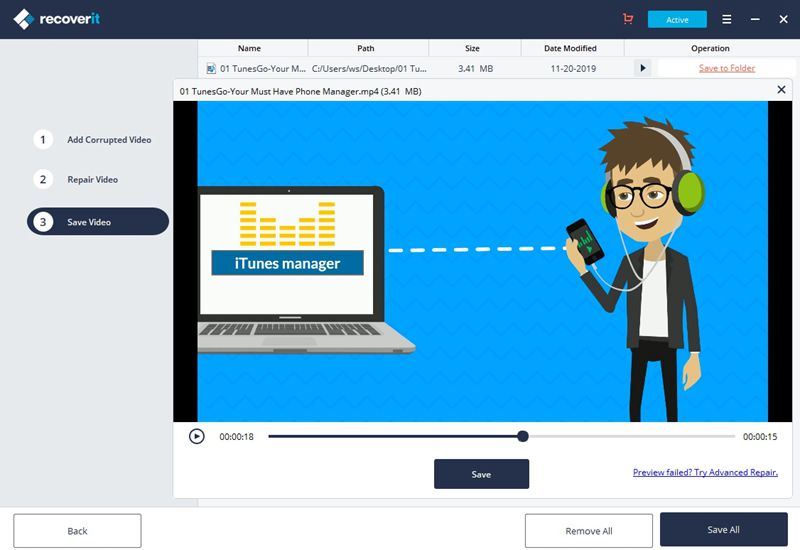Open the hamburger menu icon
Viewport: 800px width, 550px height.
[727, 19]
